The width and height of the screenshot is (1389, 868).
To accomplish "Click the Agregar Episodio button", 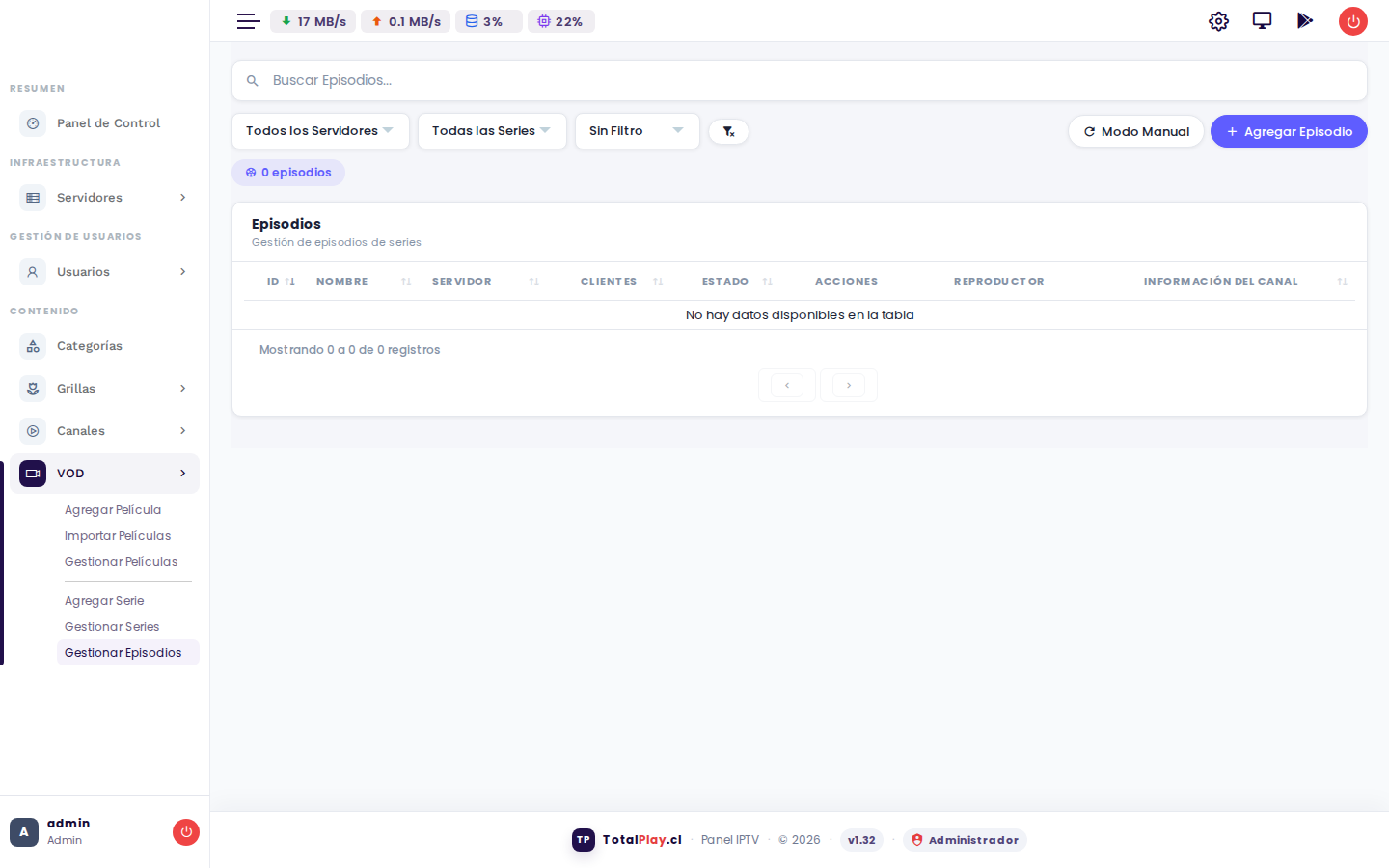I will coord(1289,131).
